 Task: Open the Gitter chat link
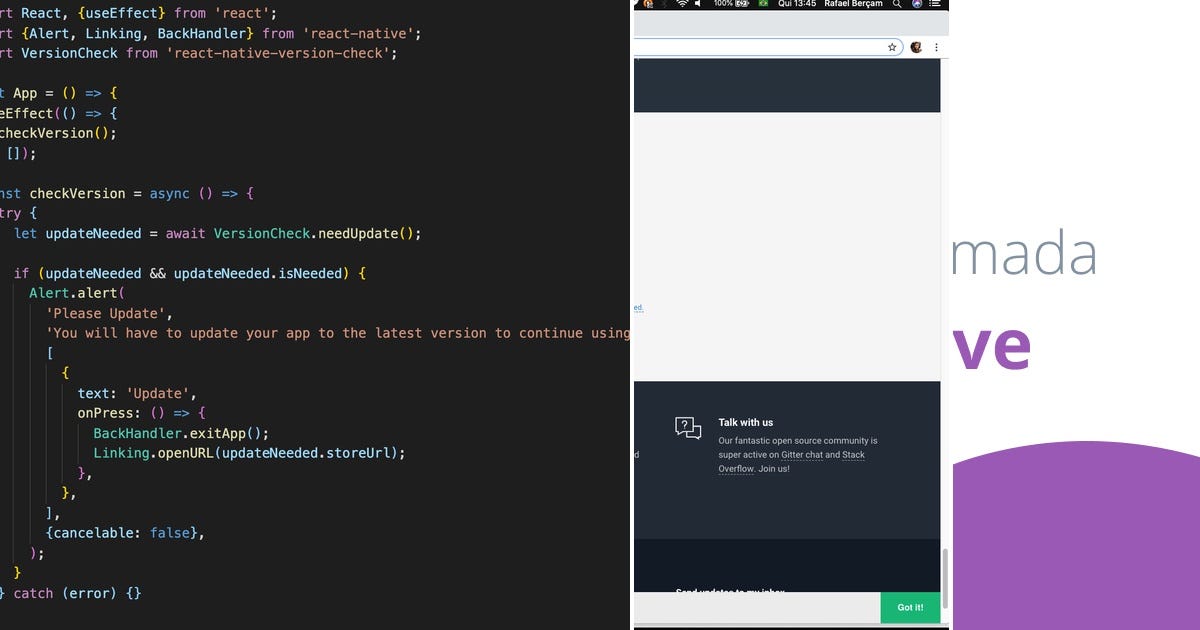pyautogui.click(x=802, y=455)
